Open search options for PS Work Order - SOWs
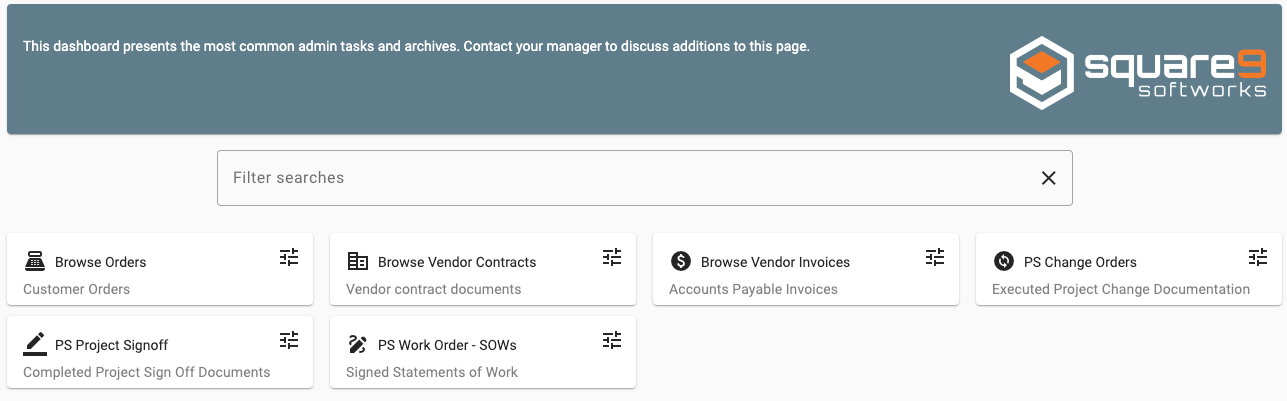Screen dimensions: 1287x401 [x=612, y=340]
